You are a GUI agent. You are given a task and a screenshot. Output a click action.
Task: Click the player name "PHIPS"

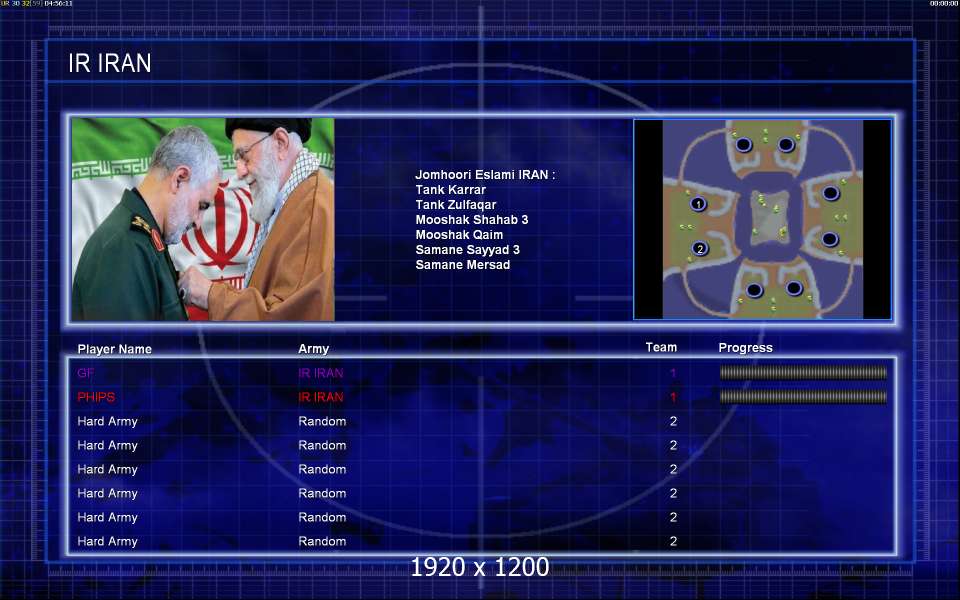click(x=96, y=397)
